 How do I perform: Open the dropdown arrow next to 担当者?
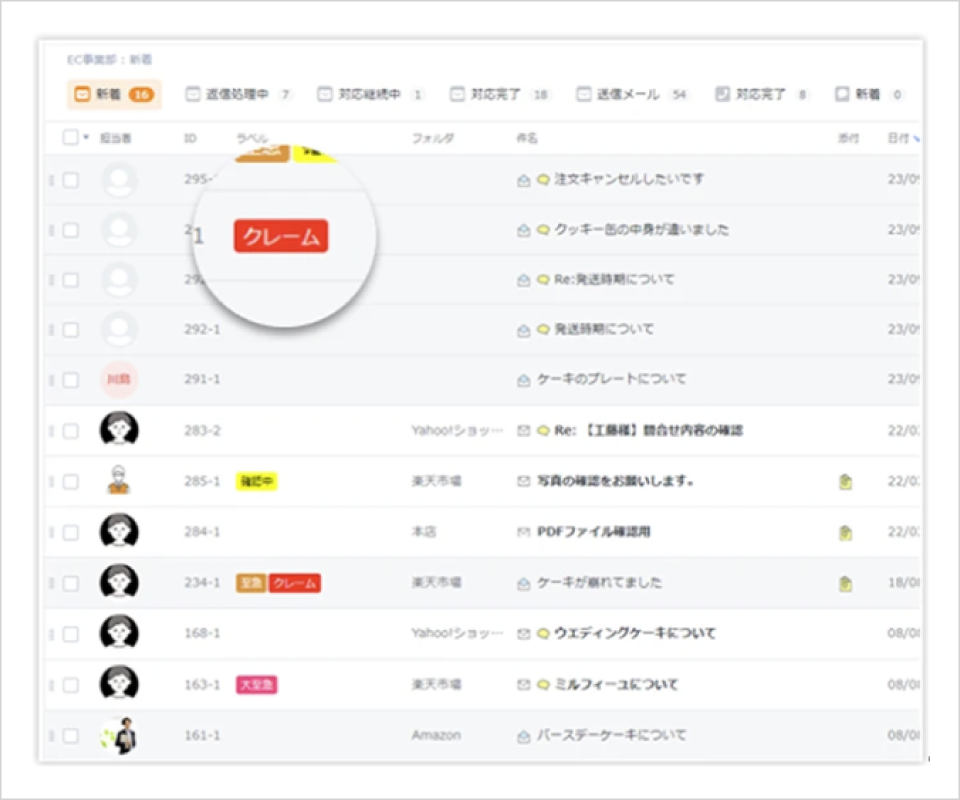click(84, 138)
